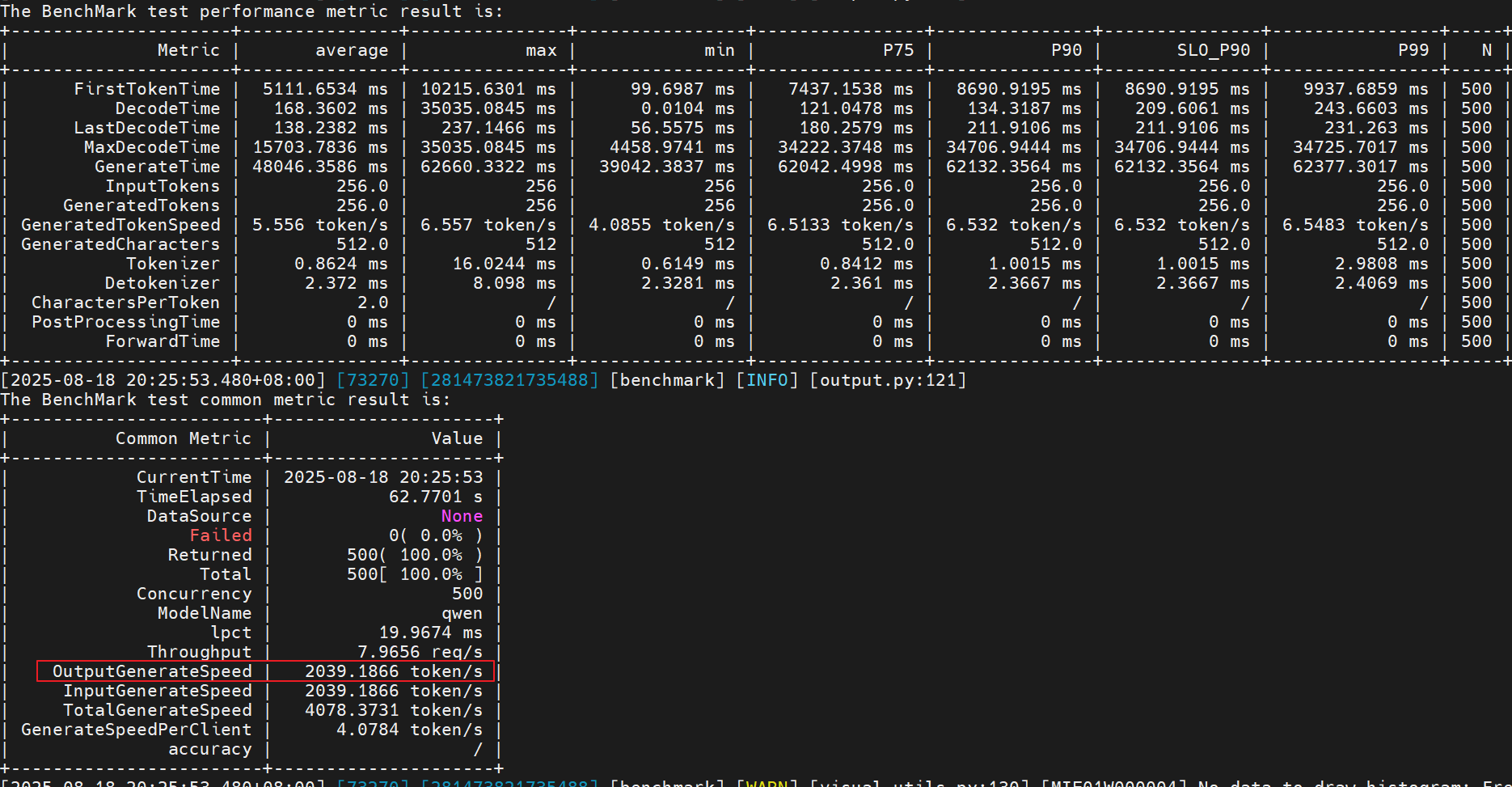Click the red Failed metric label
This screenshot has width=1512, height=787.
click(x=221, y=535)
